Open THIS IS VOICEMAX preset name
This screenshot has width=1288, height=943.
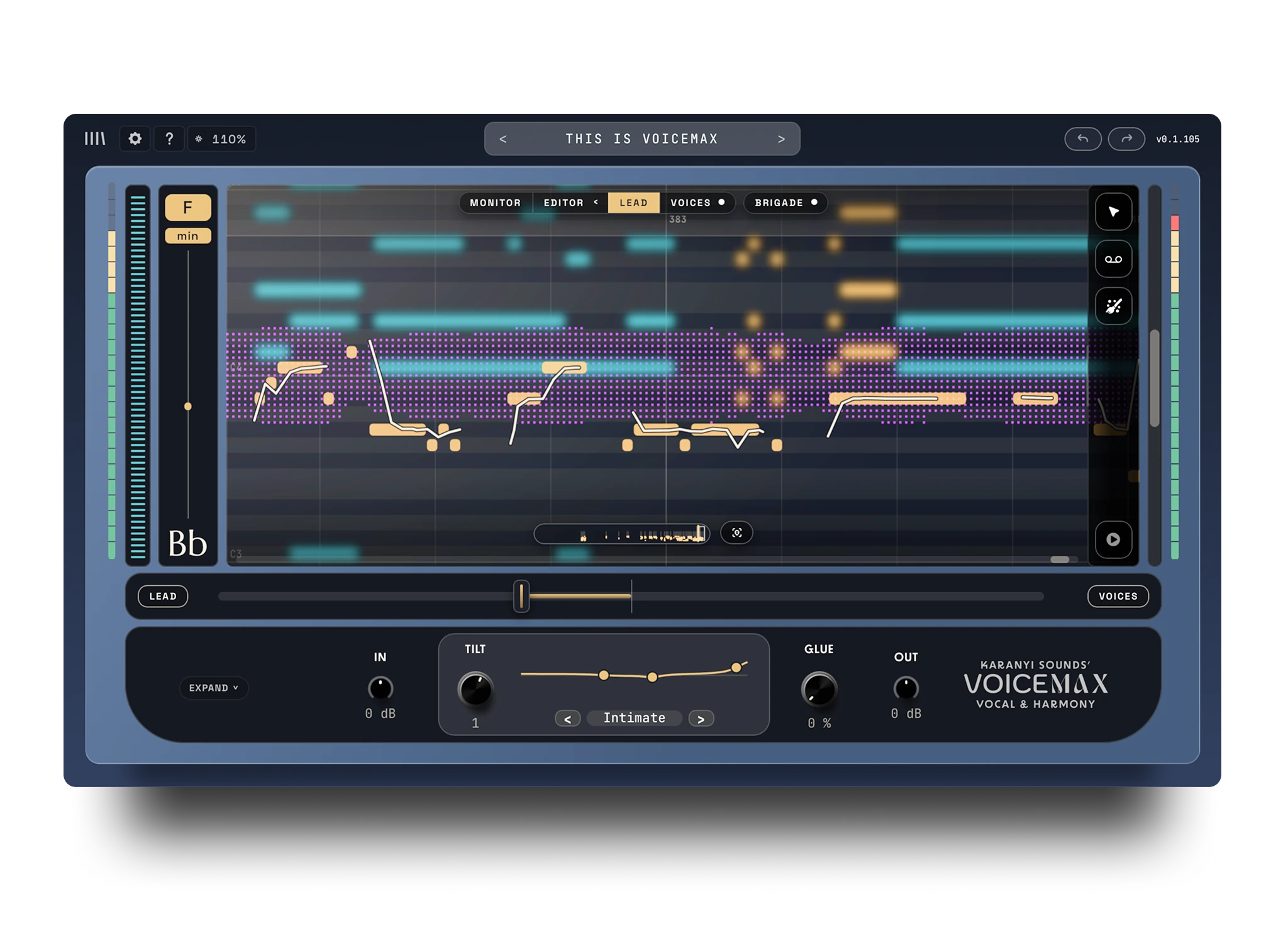(641, 139)
